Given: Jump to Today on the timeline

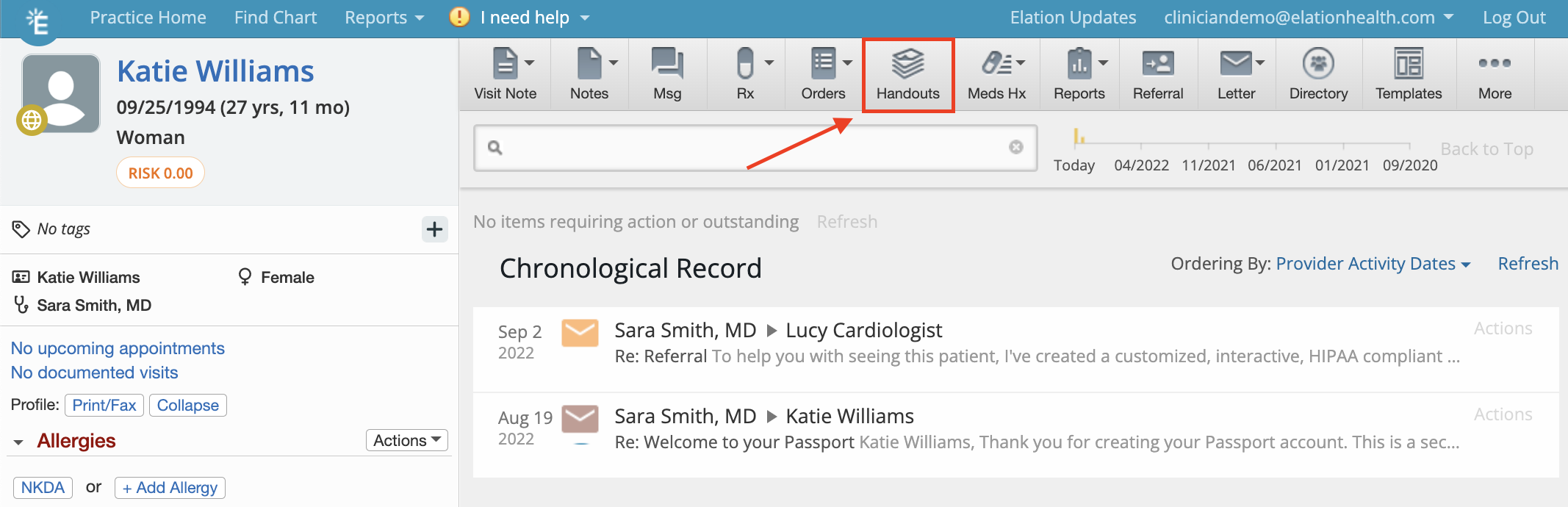Looking at the screenshot, I should coord(1074,165).
